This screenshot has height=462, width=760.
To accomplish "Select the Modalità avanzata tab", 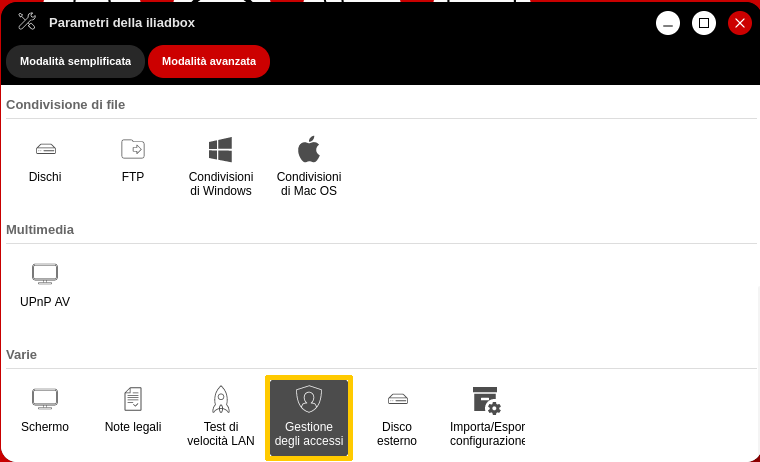I will tap(209, 62).
